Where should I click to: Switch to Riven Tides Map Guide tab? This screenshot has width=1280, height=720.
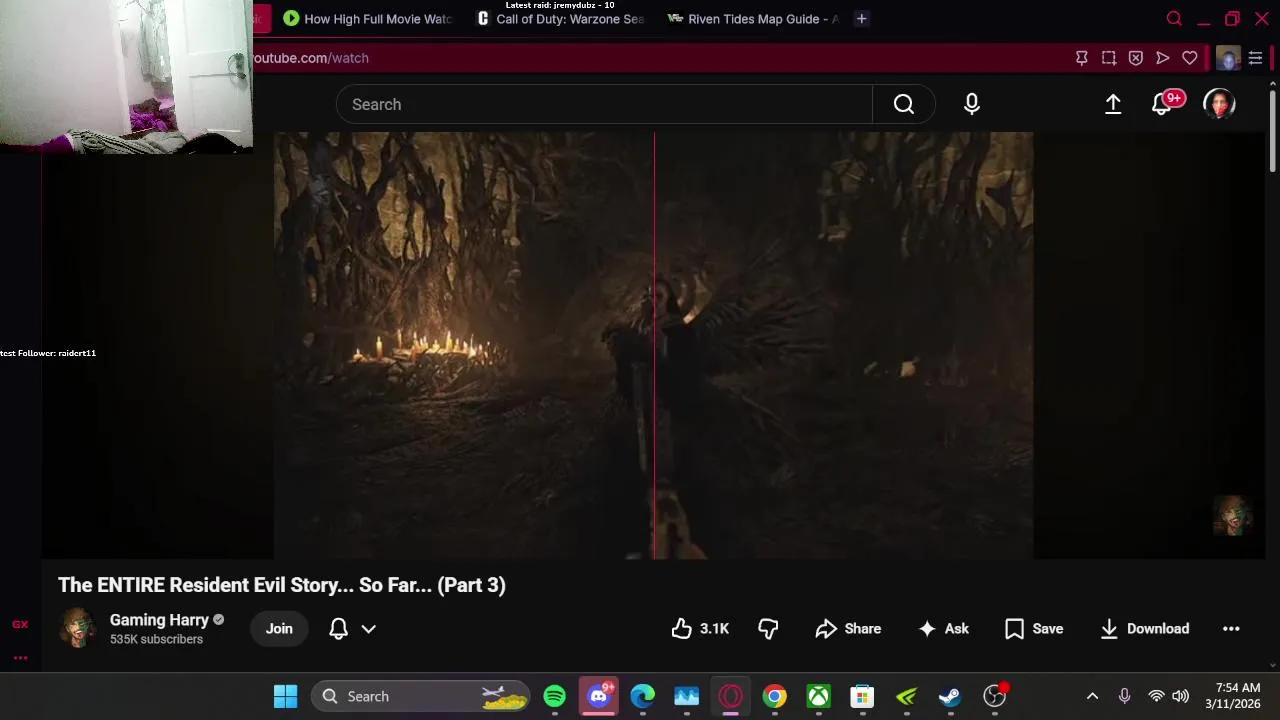[753, 19]
